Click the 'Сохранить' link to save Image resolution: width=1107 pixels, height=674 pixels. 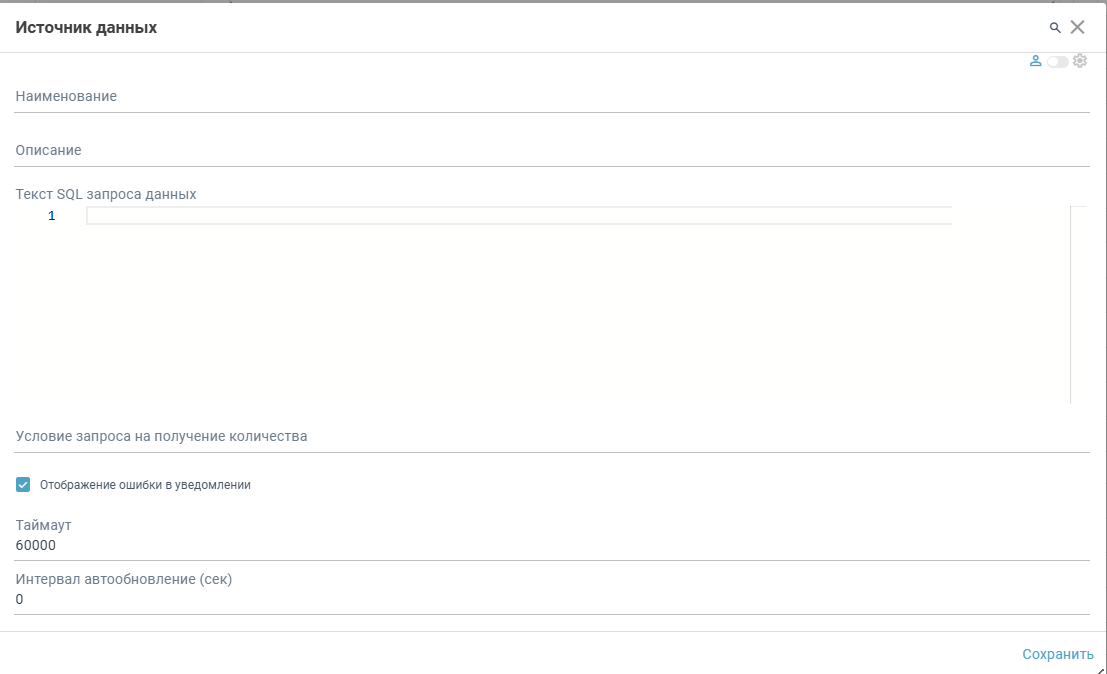tap(1058, 653)
